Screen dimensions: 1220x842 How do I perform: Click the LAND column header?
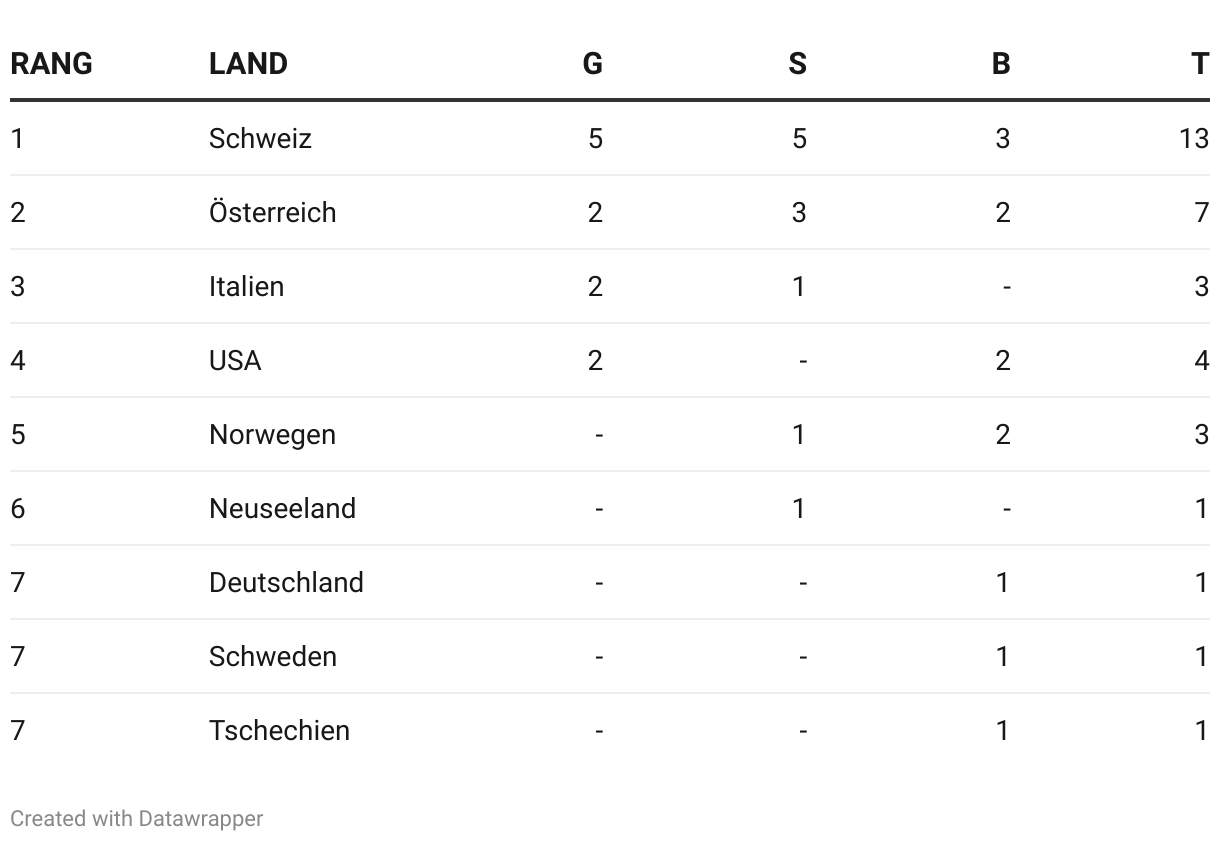point(248,64)
